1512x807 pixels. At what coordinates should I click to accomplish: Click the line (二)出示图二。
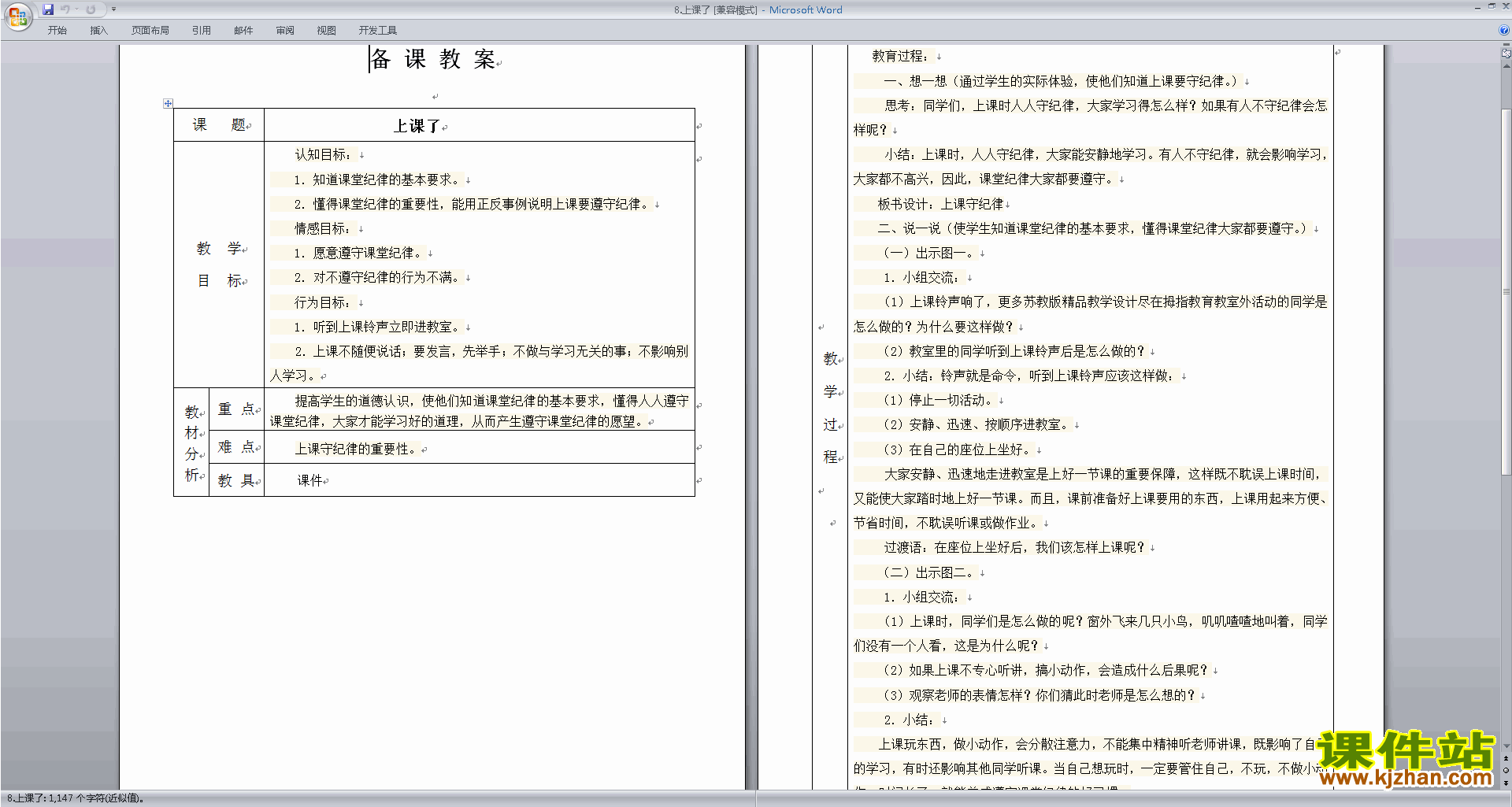coord(928,572)
